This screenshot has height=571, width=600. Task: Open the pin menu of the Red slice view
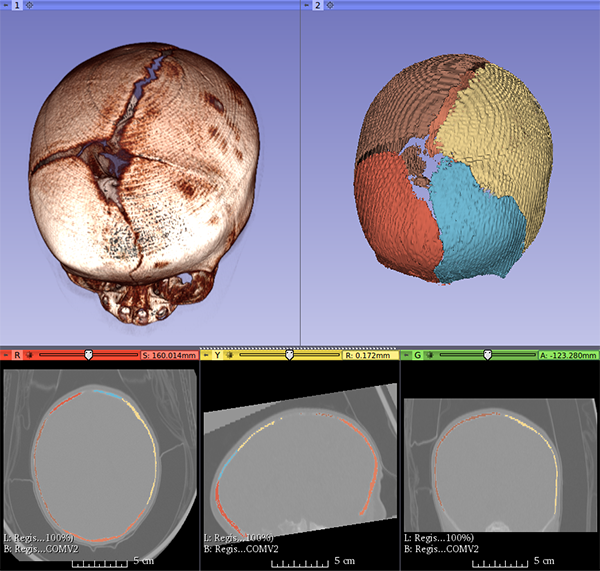click(x=6, y=355)
